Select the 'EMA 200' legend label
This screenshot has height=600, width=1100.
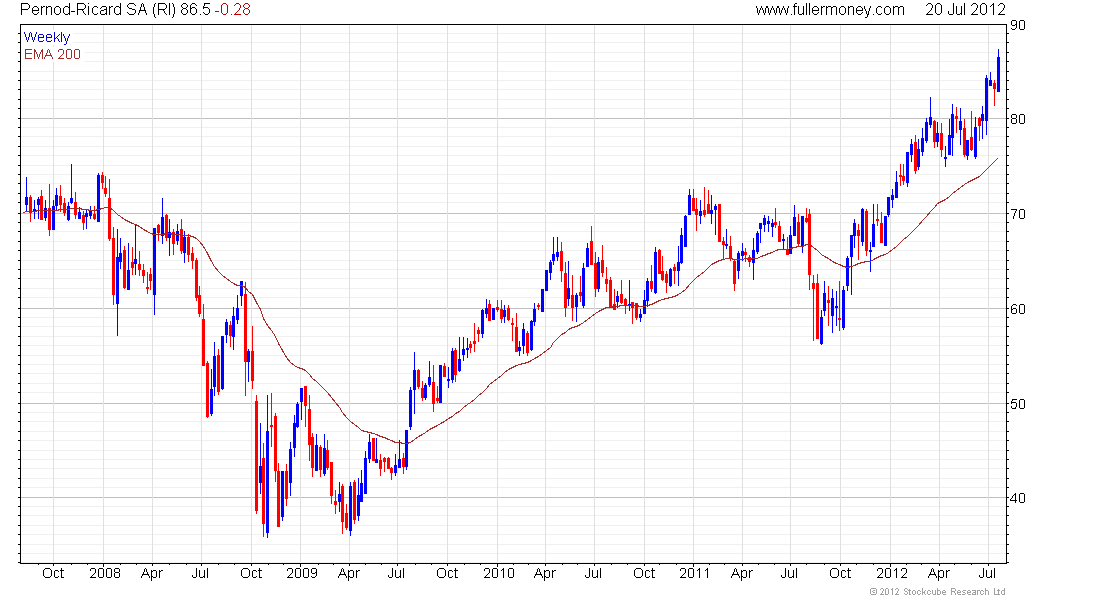click(52, 54)
